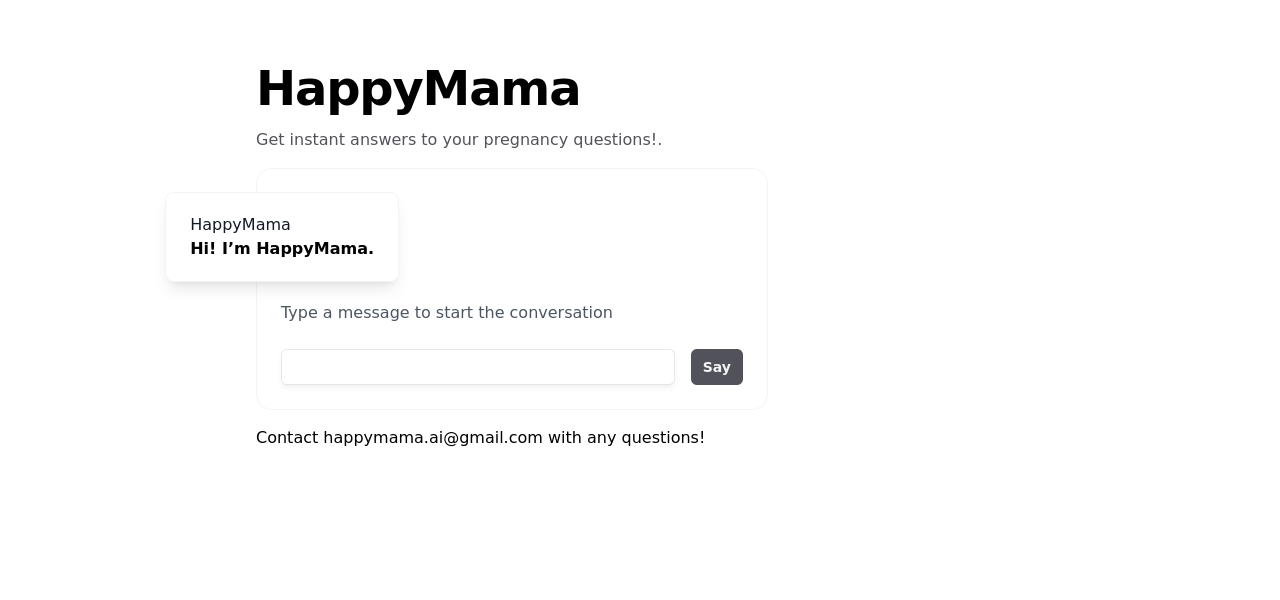Click the word "Contact" in the footer

287,438
